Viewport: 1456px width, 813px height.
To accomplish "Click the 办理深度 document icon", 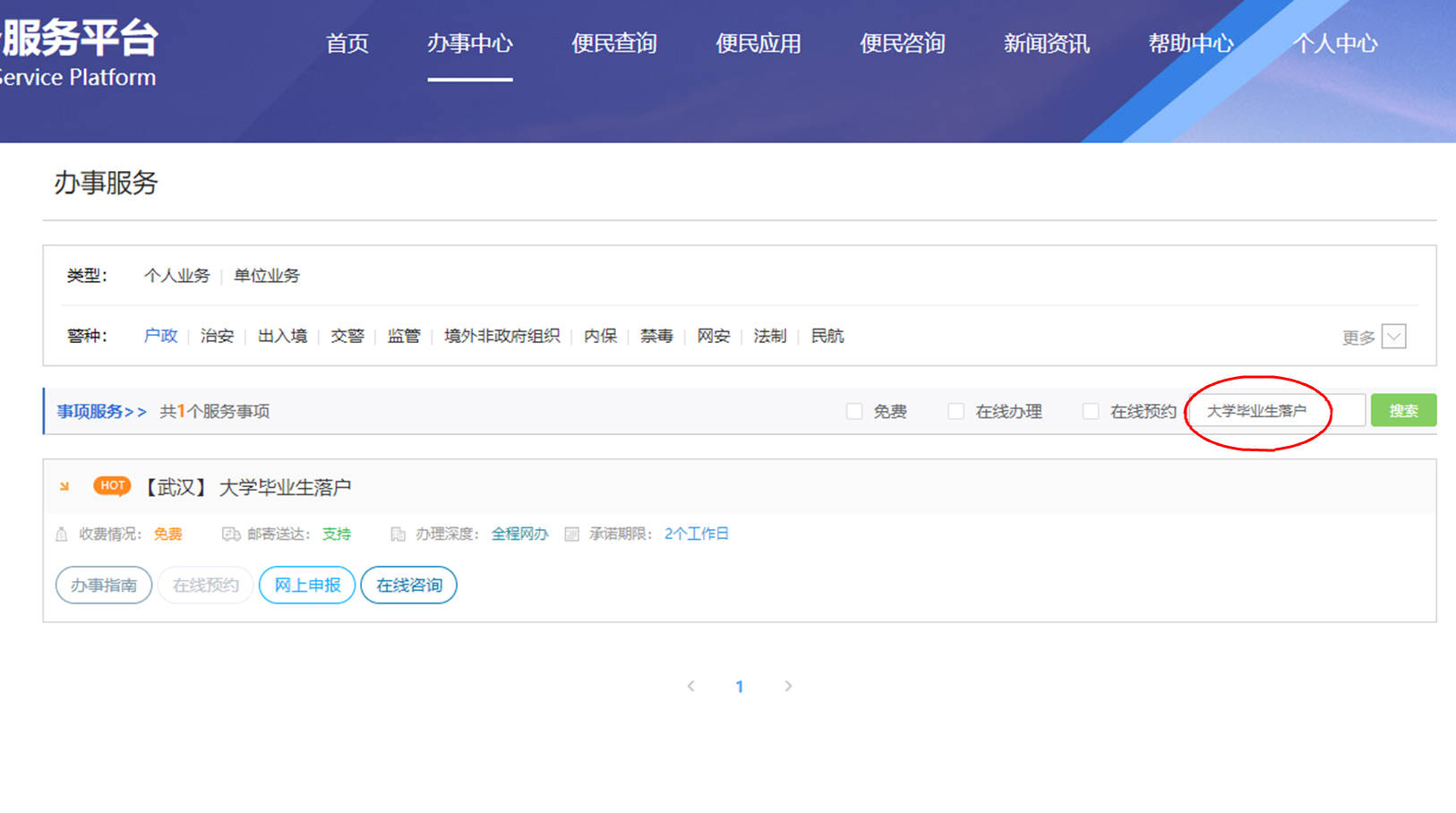I will (x=398, y=535).
